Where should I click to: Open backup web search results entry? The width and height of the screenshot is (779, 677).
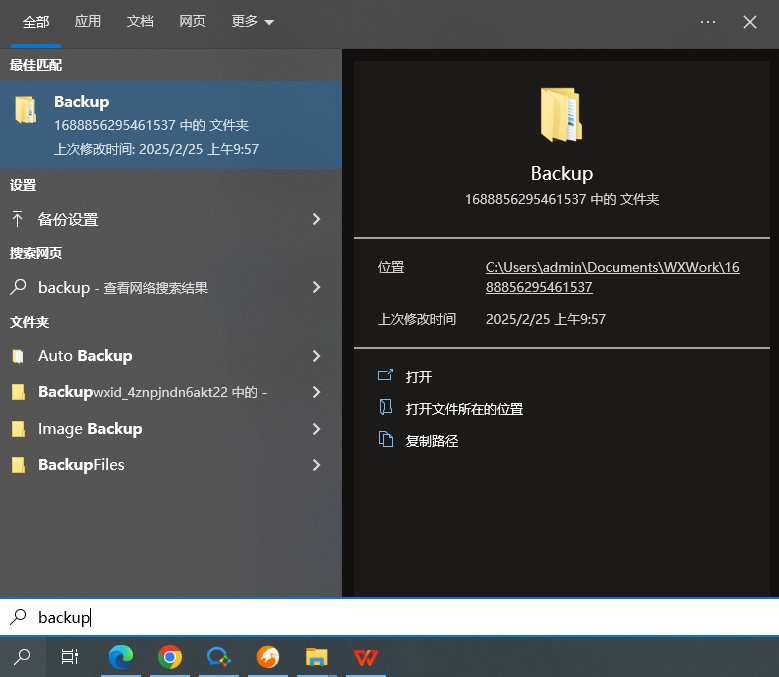tap(171, 288)
